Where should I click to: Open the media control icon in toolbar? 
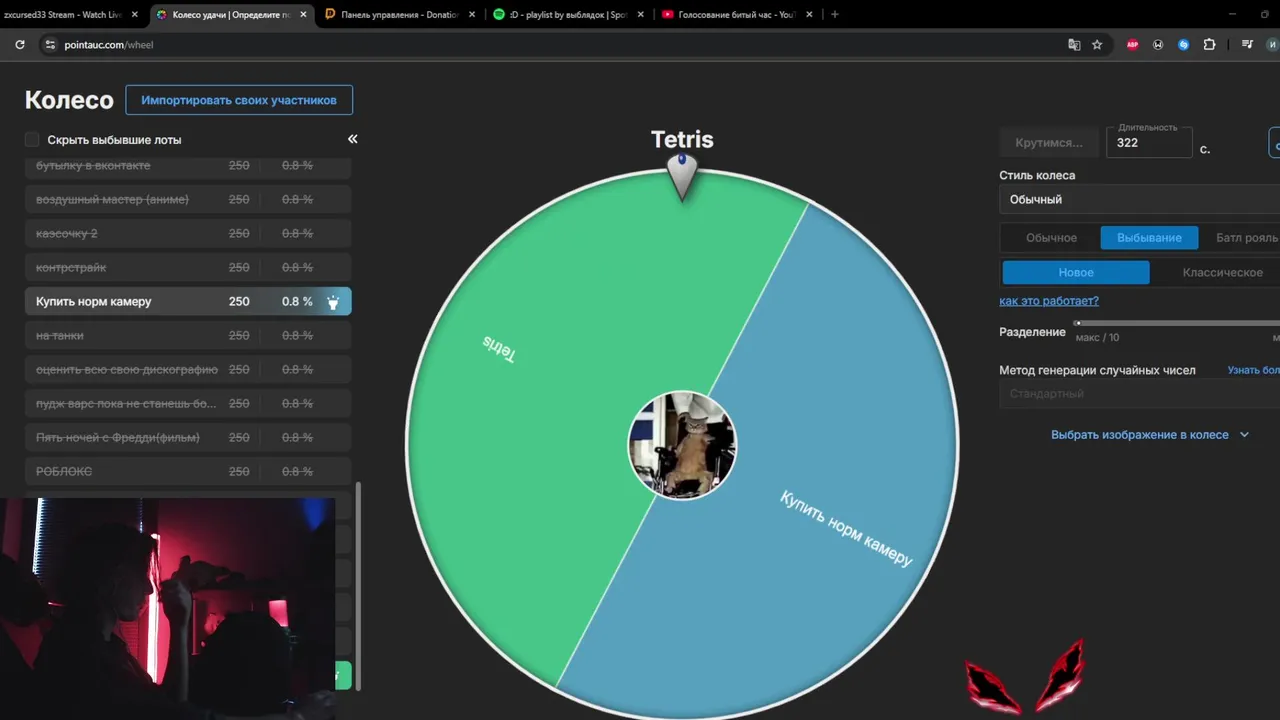coord(1247,44)
